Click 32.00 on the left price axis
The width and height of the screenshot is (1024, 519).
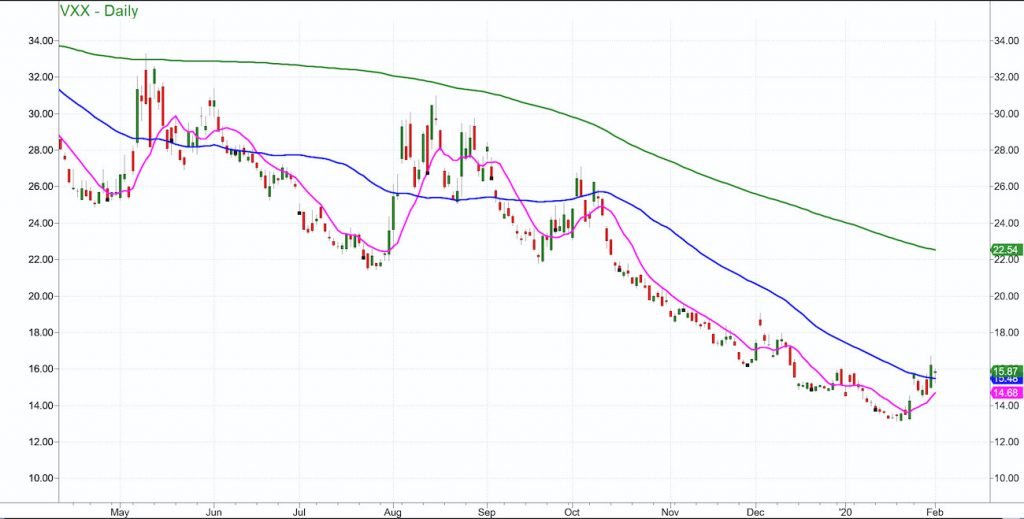click(x=40, y=77)
